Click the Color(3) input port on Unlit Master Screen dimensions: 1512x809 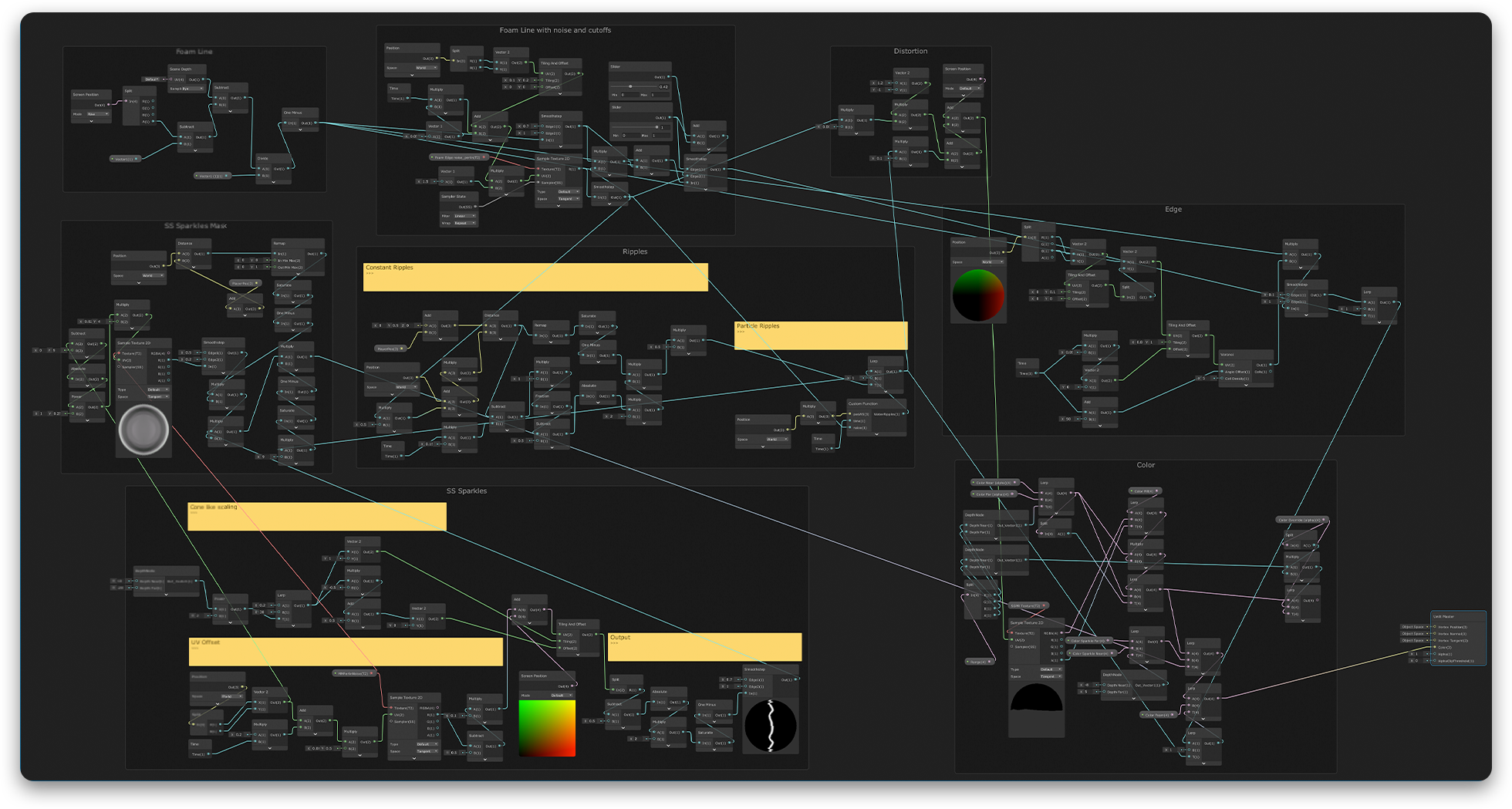coord(1435,647)
